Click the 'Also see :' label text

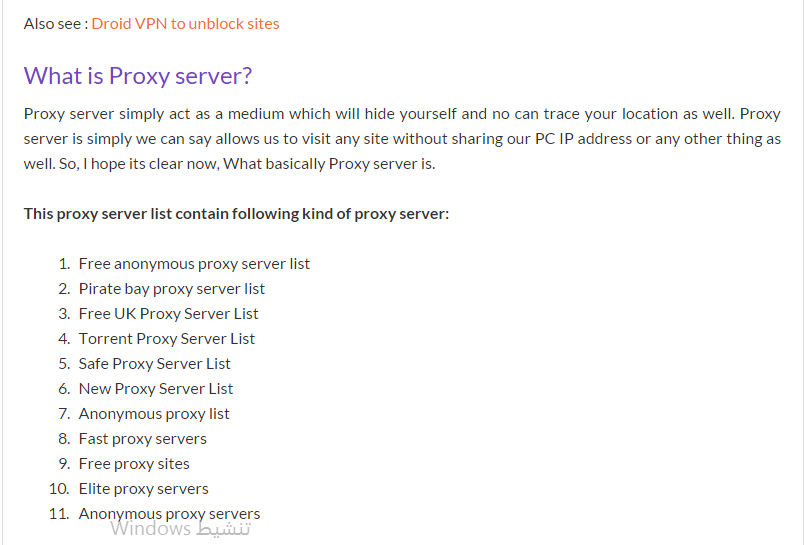click(x=56, y=24)
